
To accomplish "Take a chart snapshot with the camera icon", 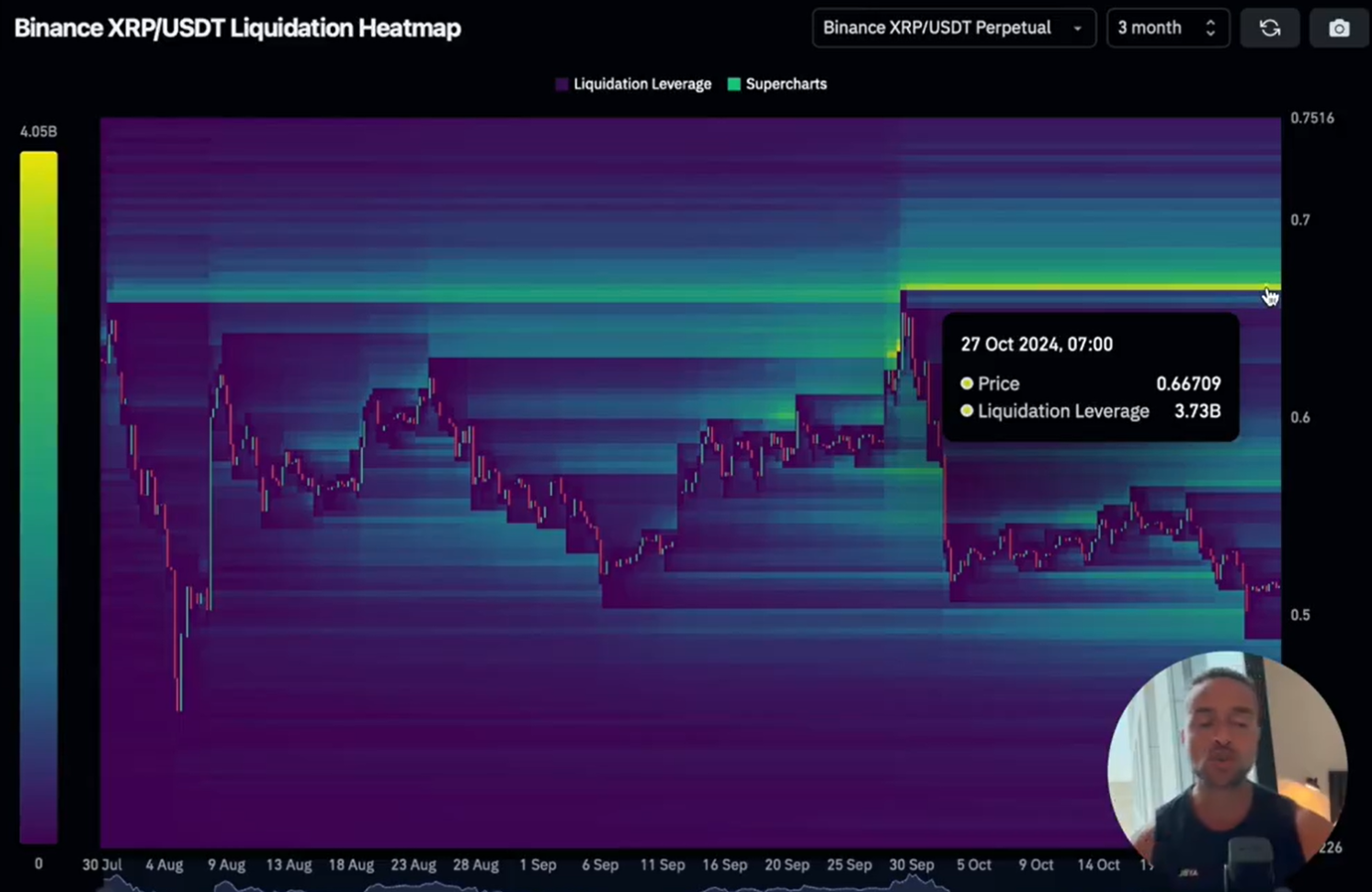I will 1339,28.
